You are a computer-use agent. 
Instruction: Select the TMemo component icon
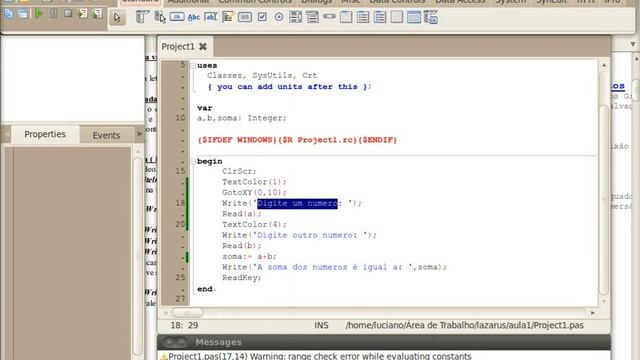pos(228,17)
